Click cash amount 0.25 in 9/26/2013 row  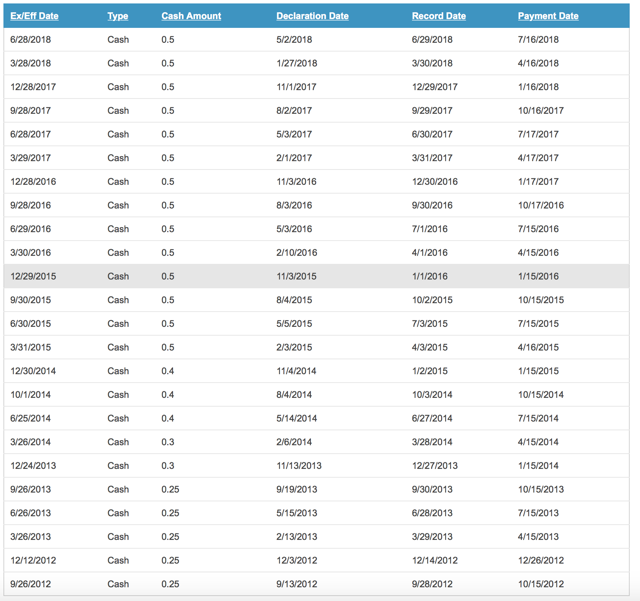click(x=170, y=490)
